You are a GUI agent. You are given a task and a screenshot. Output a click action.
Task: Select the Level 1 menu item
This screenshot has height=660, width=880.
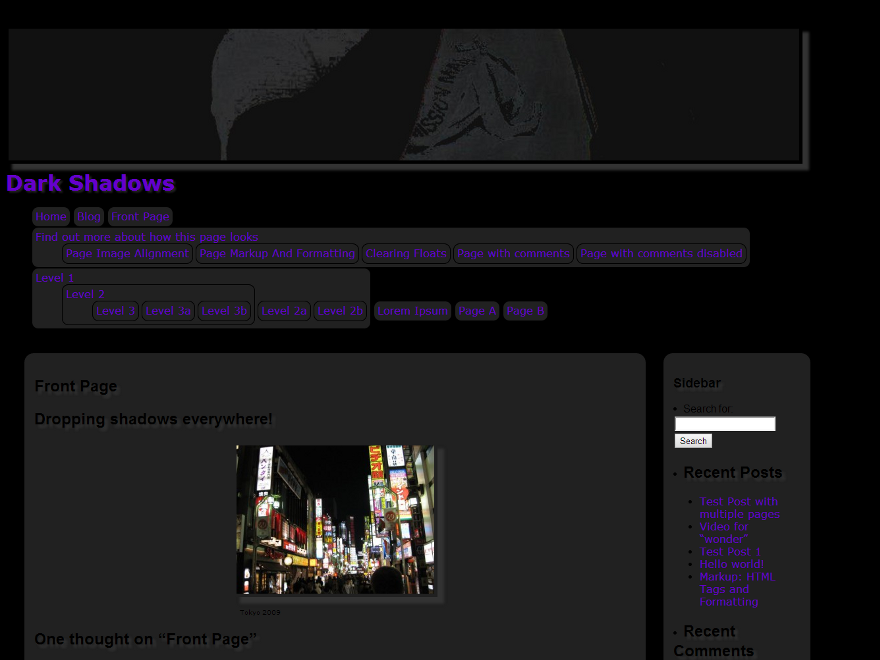pyautogui.click(x=54, y=278)
